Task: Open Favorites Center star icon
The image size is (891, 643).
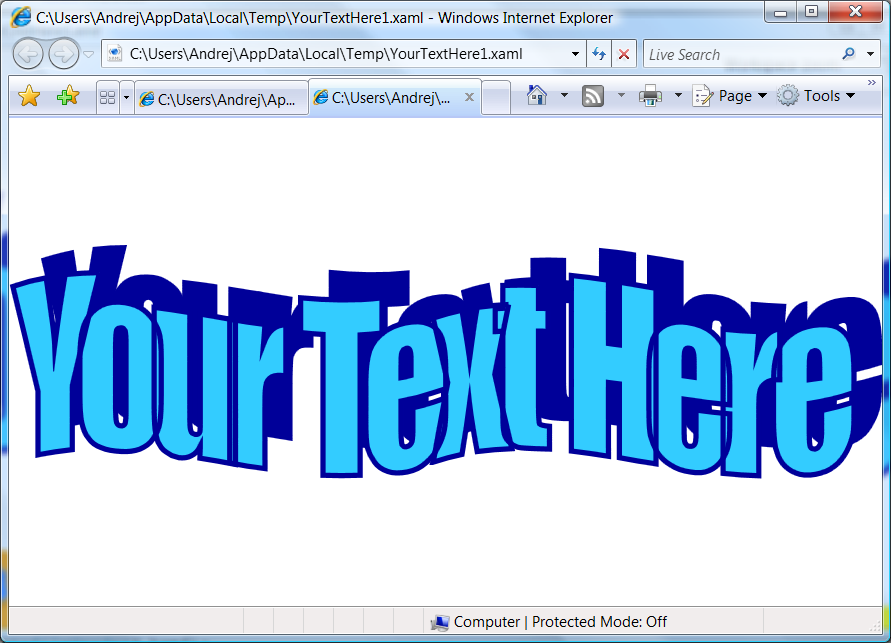Action: (x=29, y=96)
